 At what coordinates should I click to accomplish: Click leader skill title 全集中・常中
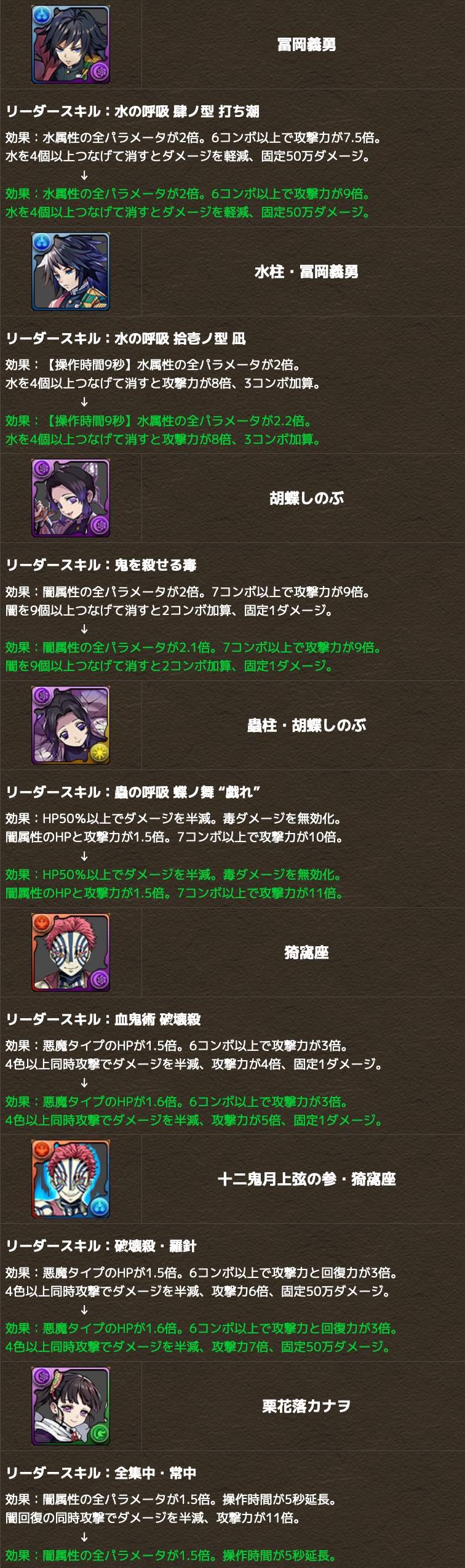(x=156, y=1473)
